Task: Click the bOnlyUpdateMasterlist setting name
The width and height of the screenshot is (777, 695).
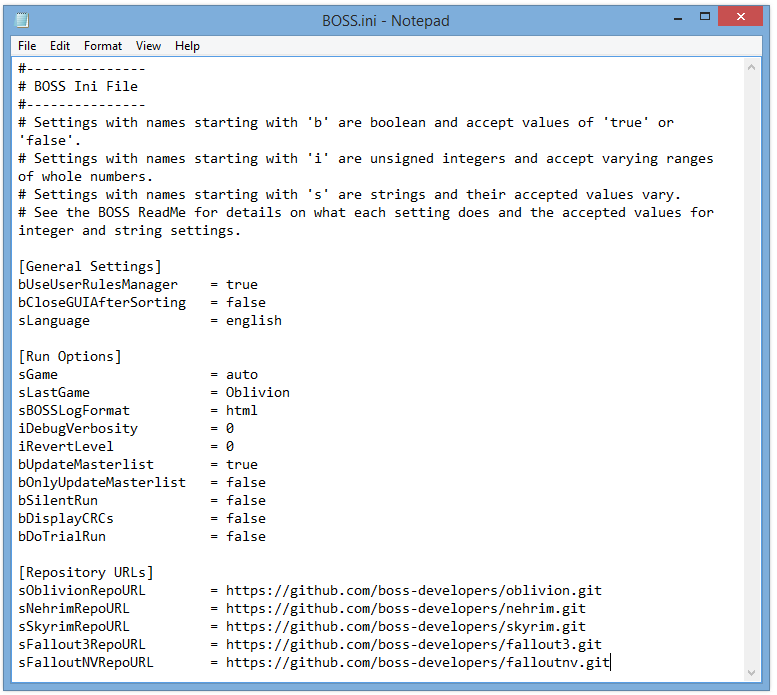Action: click(x=102, y=482)
